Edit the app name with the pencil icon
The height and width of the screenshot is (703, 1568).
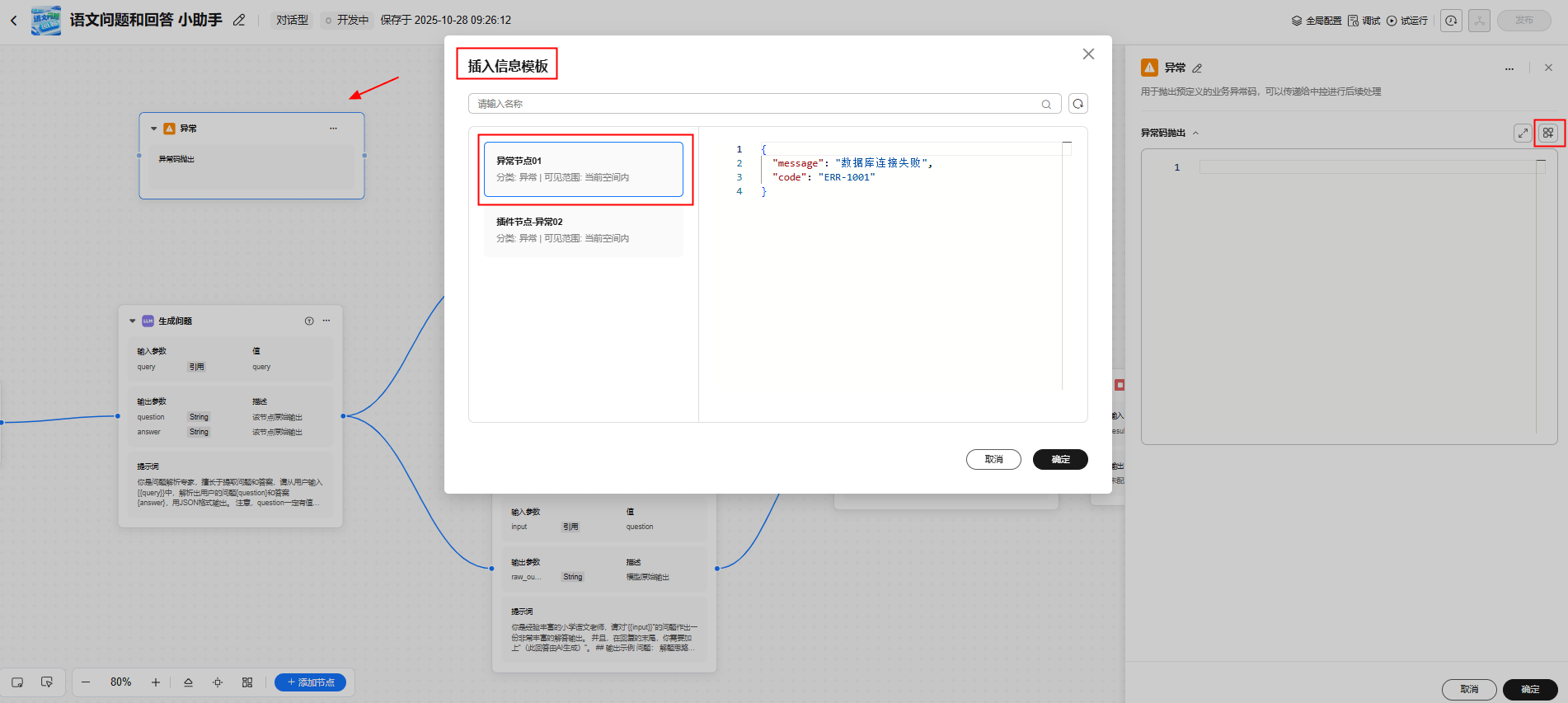click(x=239, y=21)
